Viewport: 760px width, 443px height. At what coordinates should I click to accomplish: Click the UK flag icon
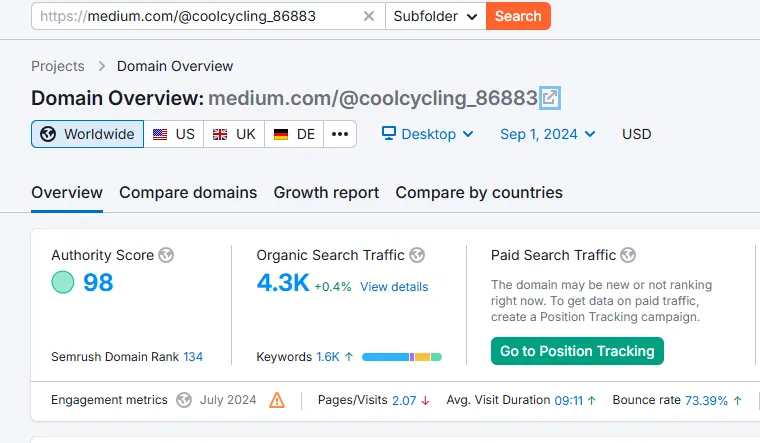(220, 134)
